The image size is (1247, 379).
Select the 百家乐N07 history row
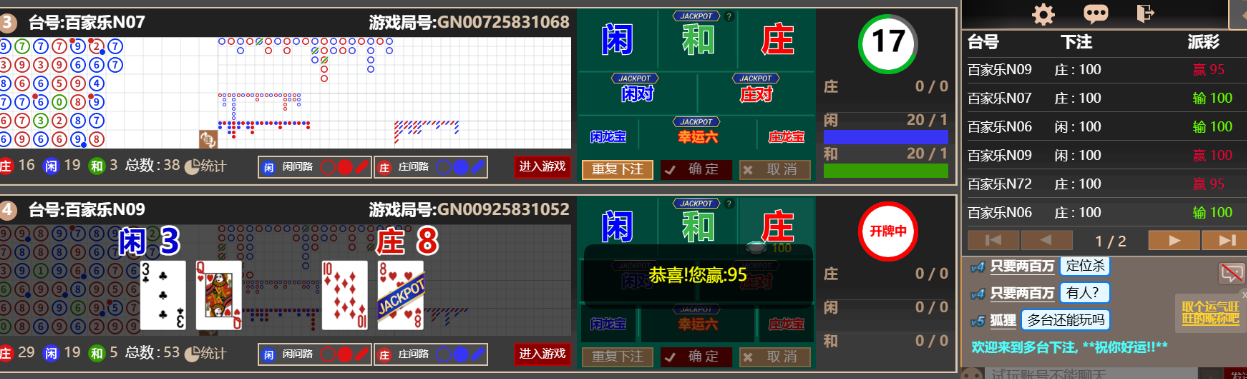(1104, 98)
